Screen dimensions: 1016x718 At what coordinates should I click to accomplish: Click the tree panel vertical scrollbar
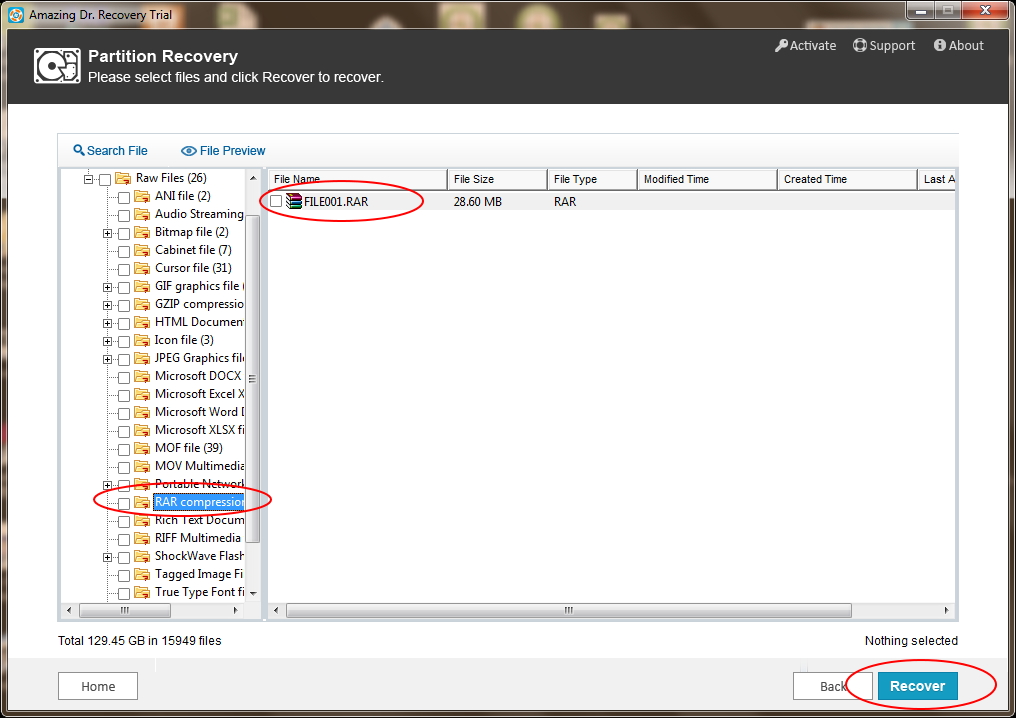[253, 380]
